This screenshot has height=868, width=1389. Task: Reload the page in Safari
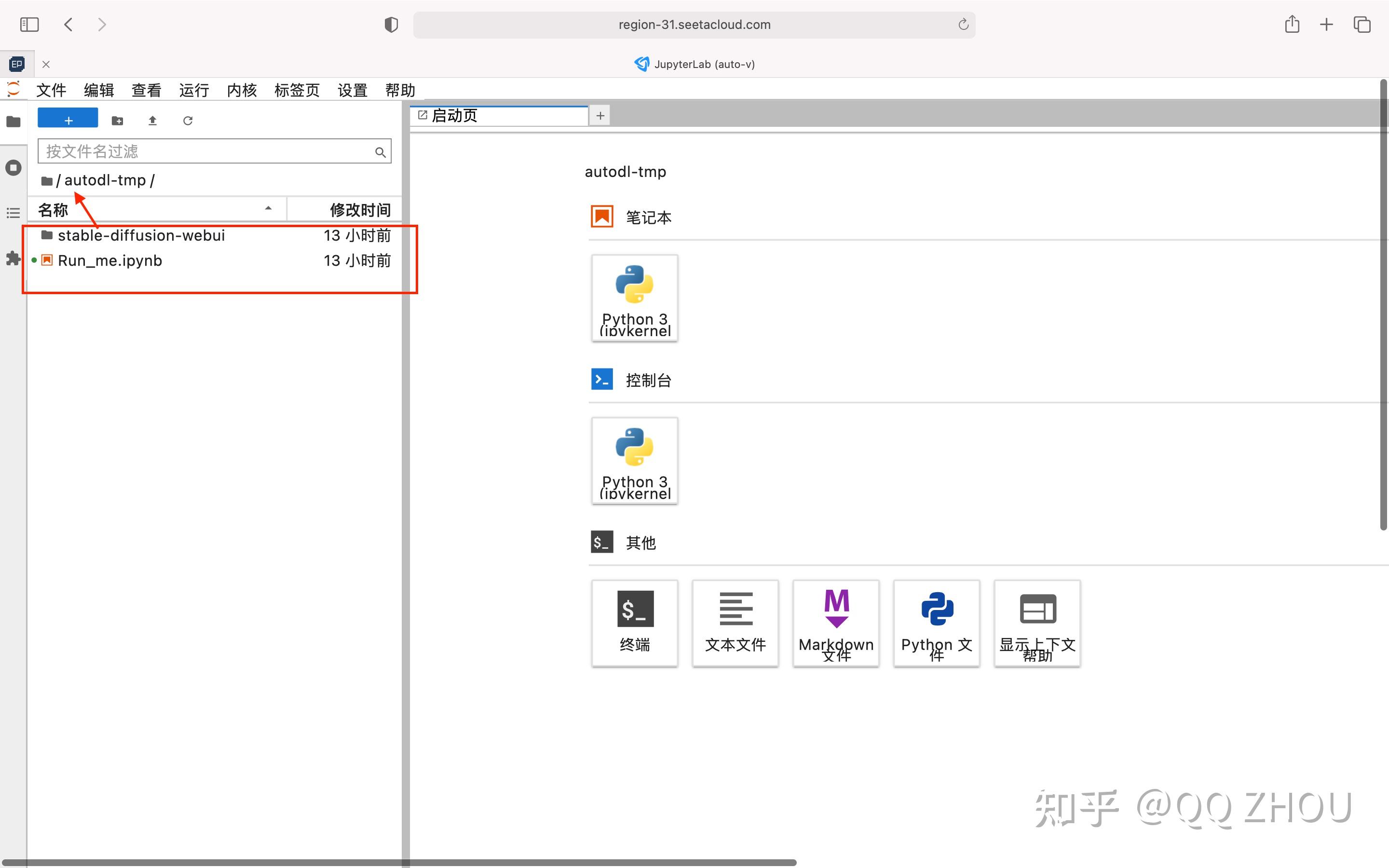(963, 25)
